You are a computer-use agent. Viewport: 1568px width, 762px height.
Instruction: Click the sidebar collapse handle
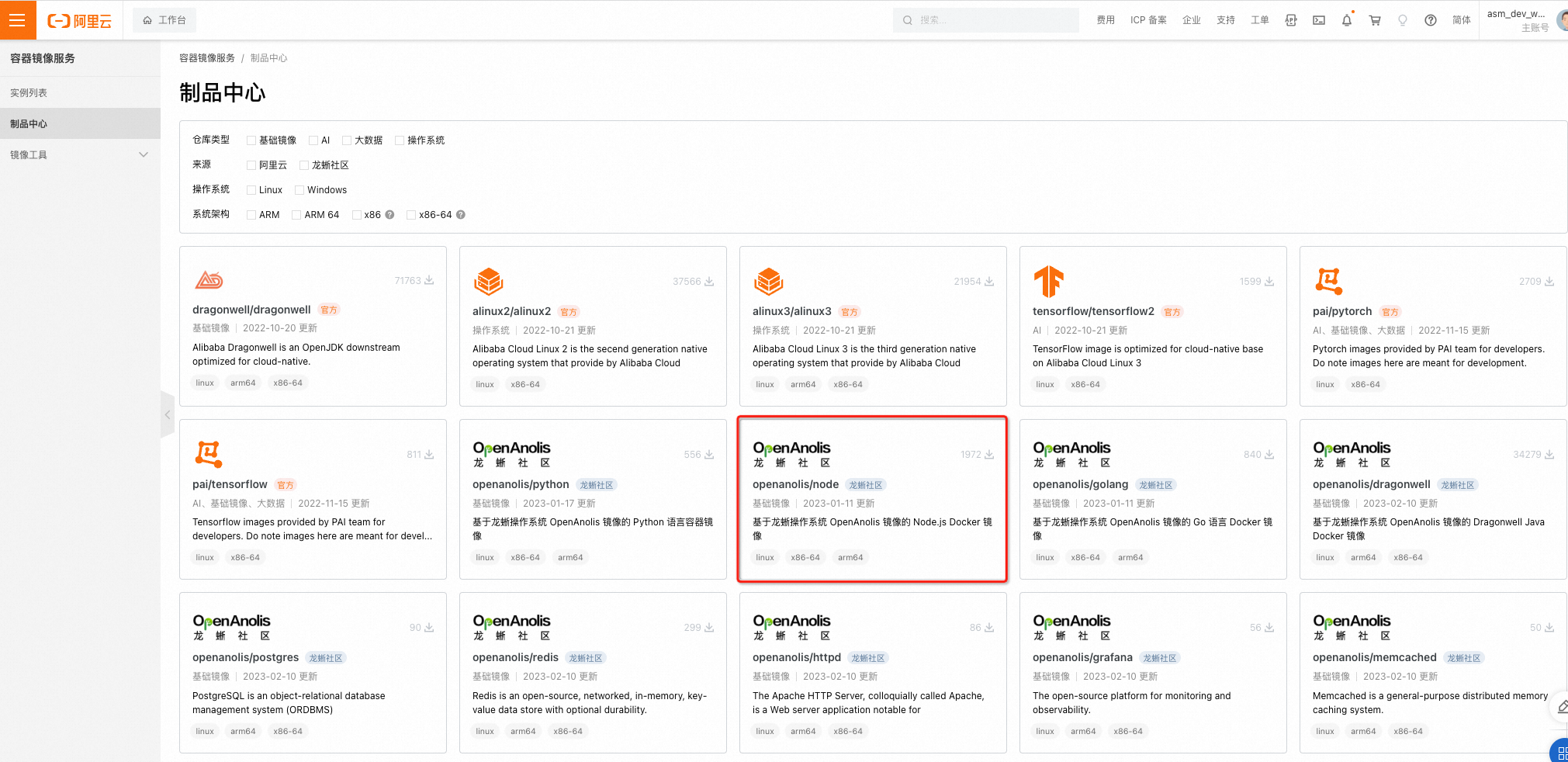pos(168,415)
